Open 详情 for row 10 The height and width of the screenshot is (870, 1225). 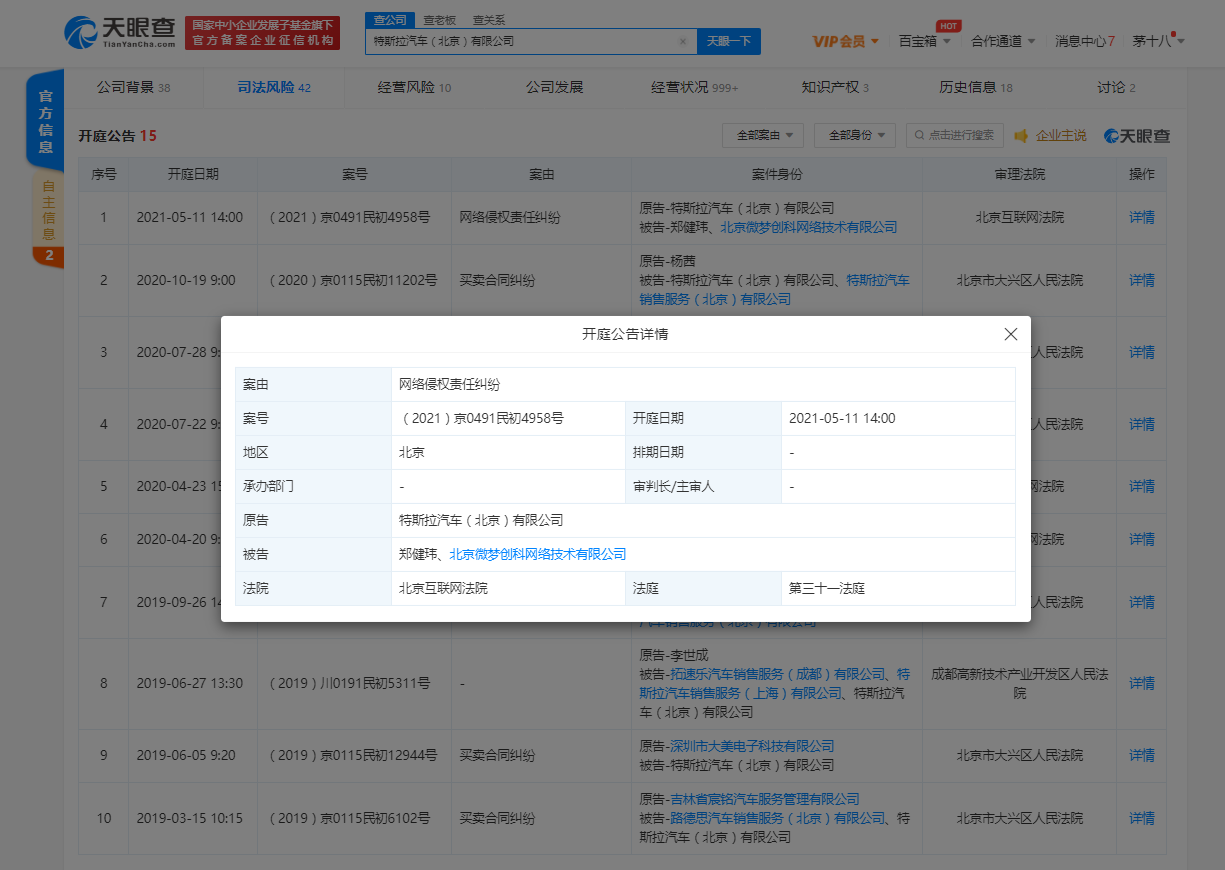1141,818
